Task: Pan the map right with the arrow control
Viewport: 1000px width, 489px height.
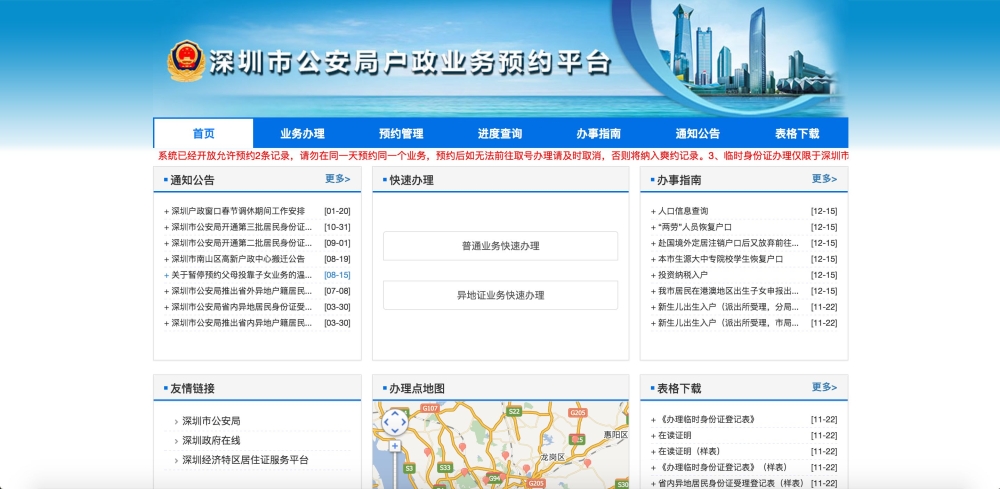Action: pyautogui.click(x=404, y=422)
